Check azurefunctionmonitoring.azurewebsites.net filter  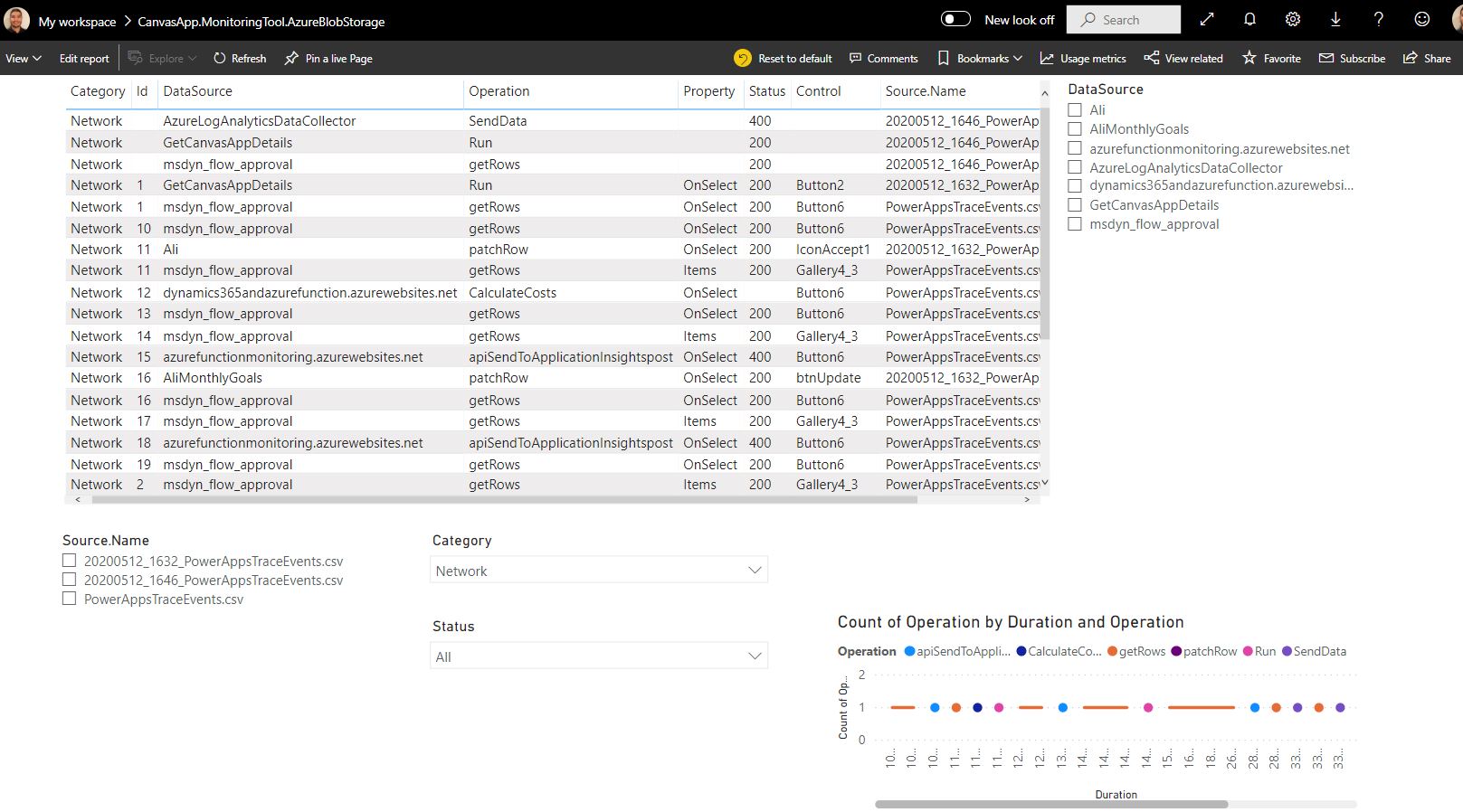click(1075, 148)
